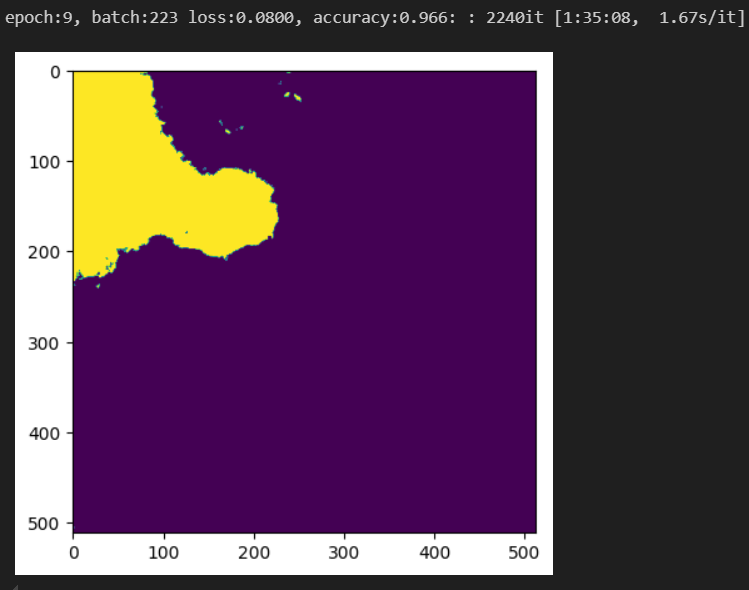Click the x-axis tick label 200
Image resolution: width=749 pixels, height=590 pixels.
point(254,553)
